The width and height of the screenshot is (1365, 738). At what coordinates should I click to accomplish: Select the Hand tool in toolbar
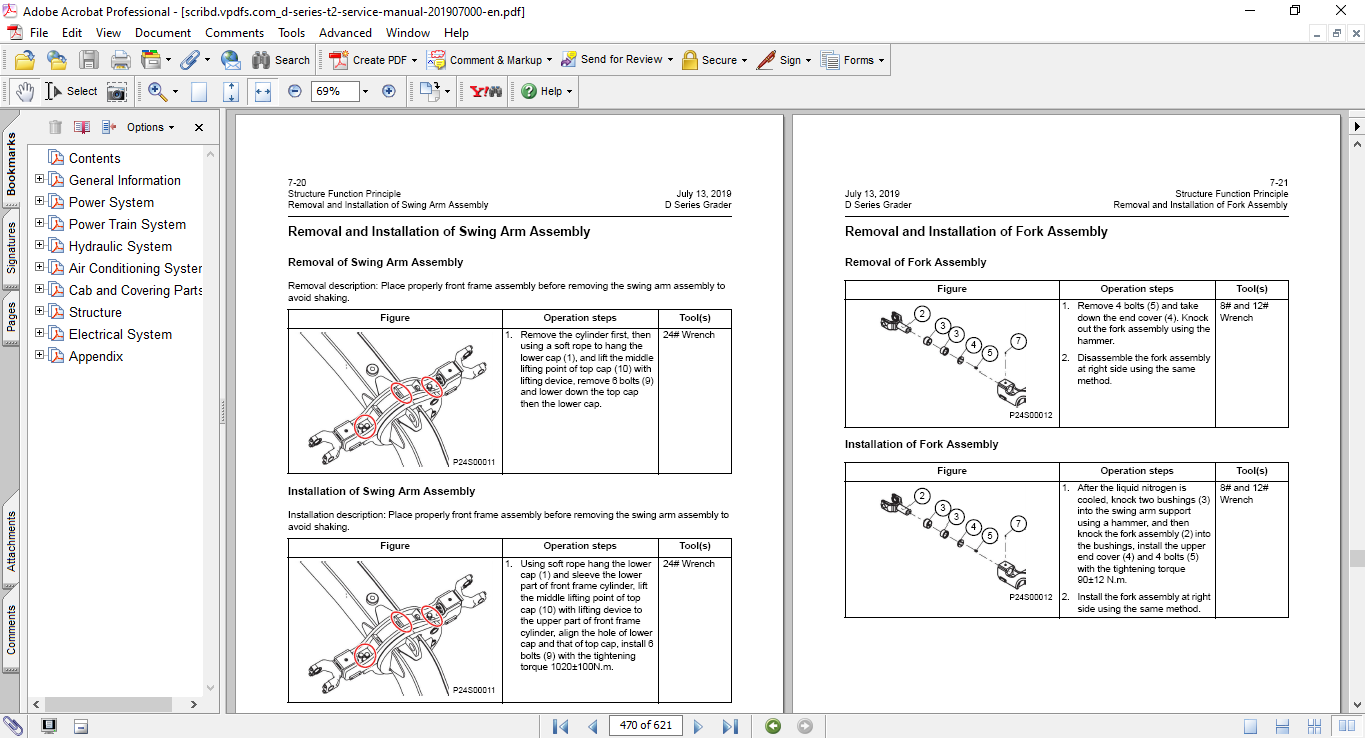coord(25,91)
